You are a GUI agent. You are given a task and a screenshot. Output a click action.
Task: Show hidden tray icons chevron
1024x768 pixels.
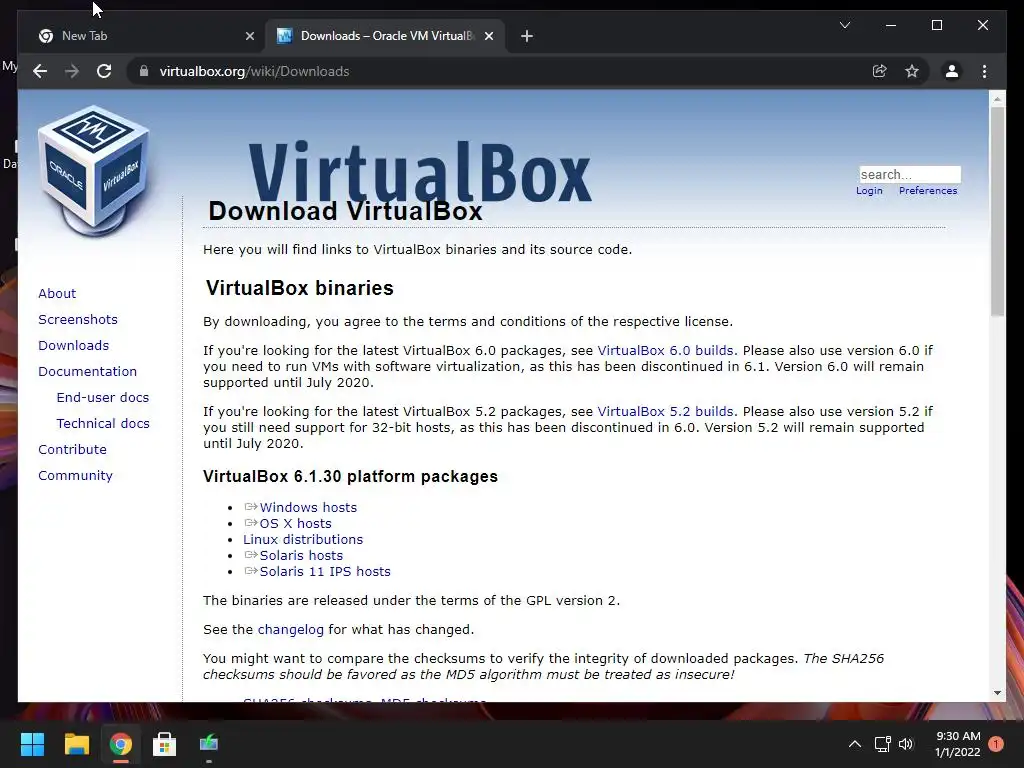(x=854, y=744)
